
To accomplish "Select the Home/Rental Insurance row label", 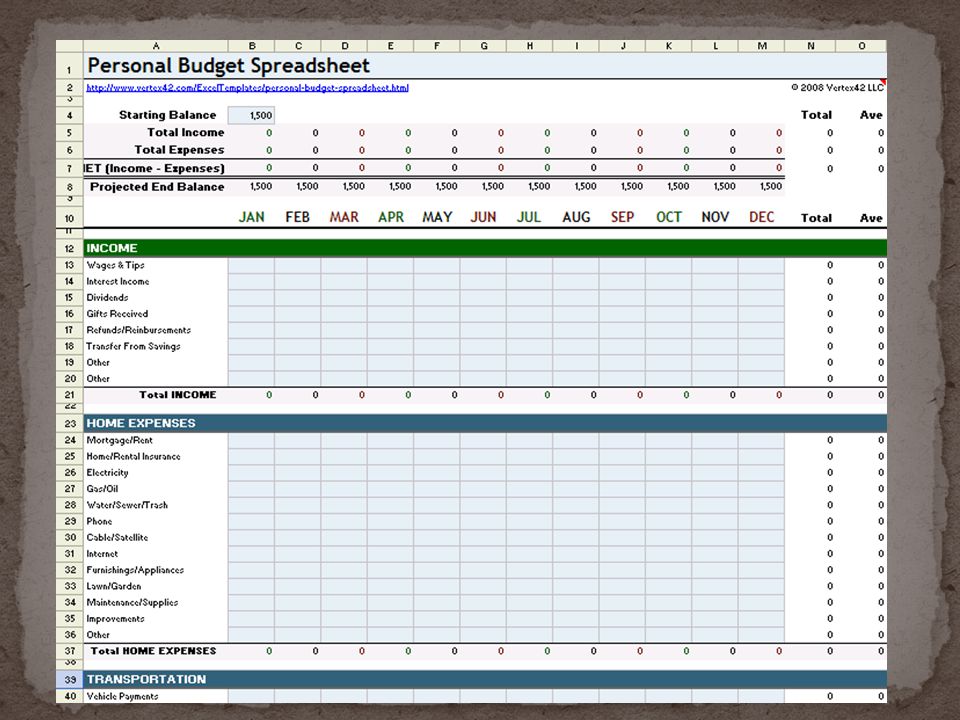I will (x=133, y=457).
